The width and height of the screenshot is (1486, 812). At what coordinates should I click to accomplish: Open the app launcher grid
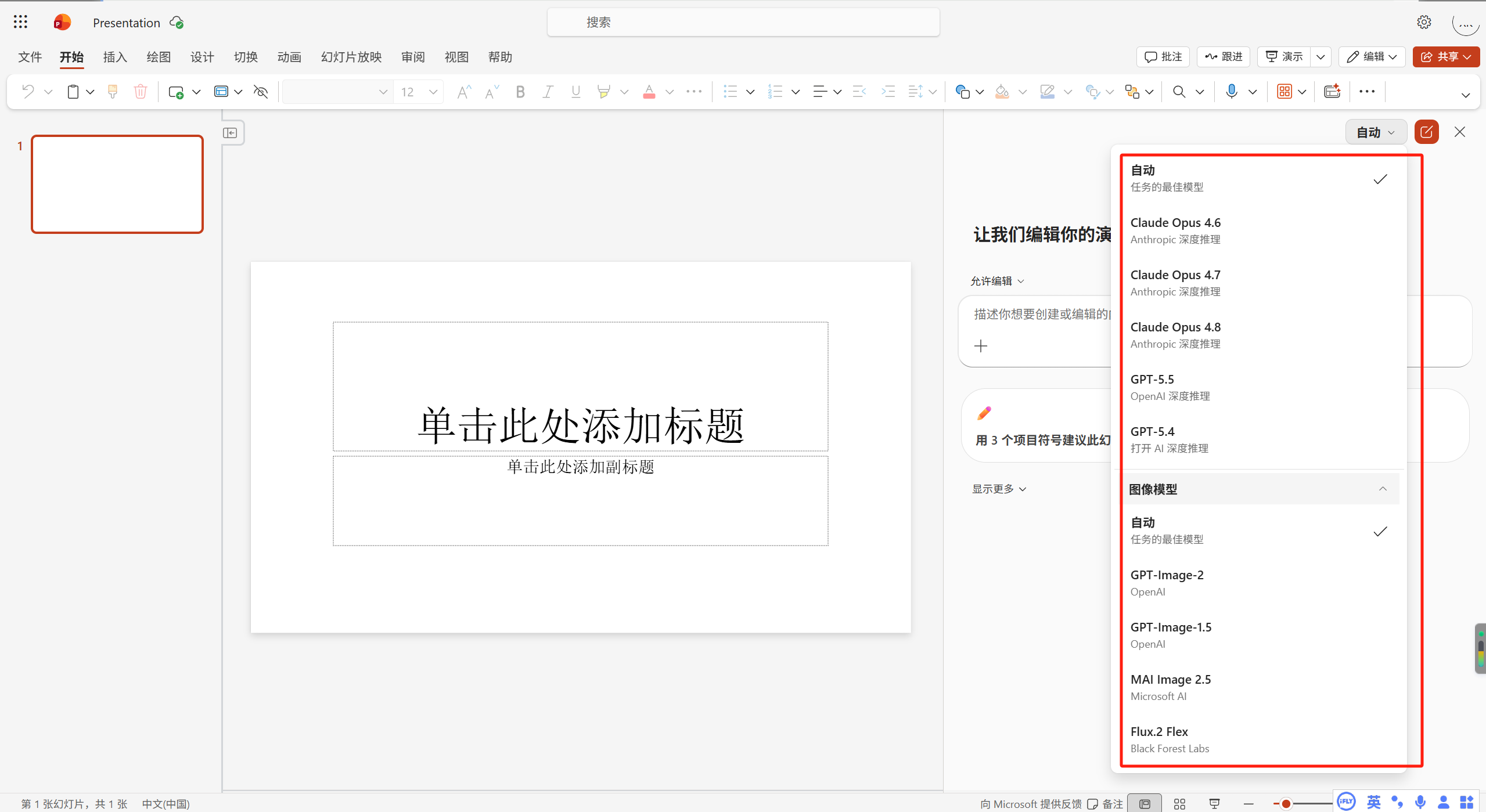(x=20, y=22)
